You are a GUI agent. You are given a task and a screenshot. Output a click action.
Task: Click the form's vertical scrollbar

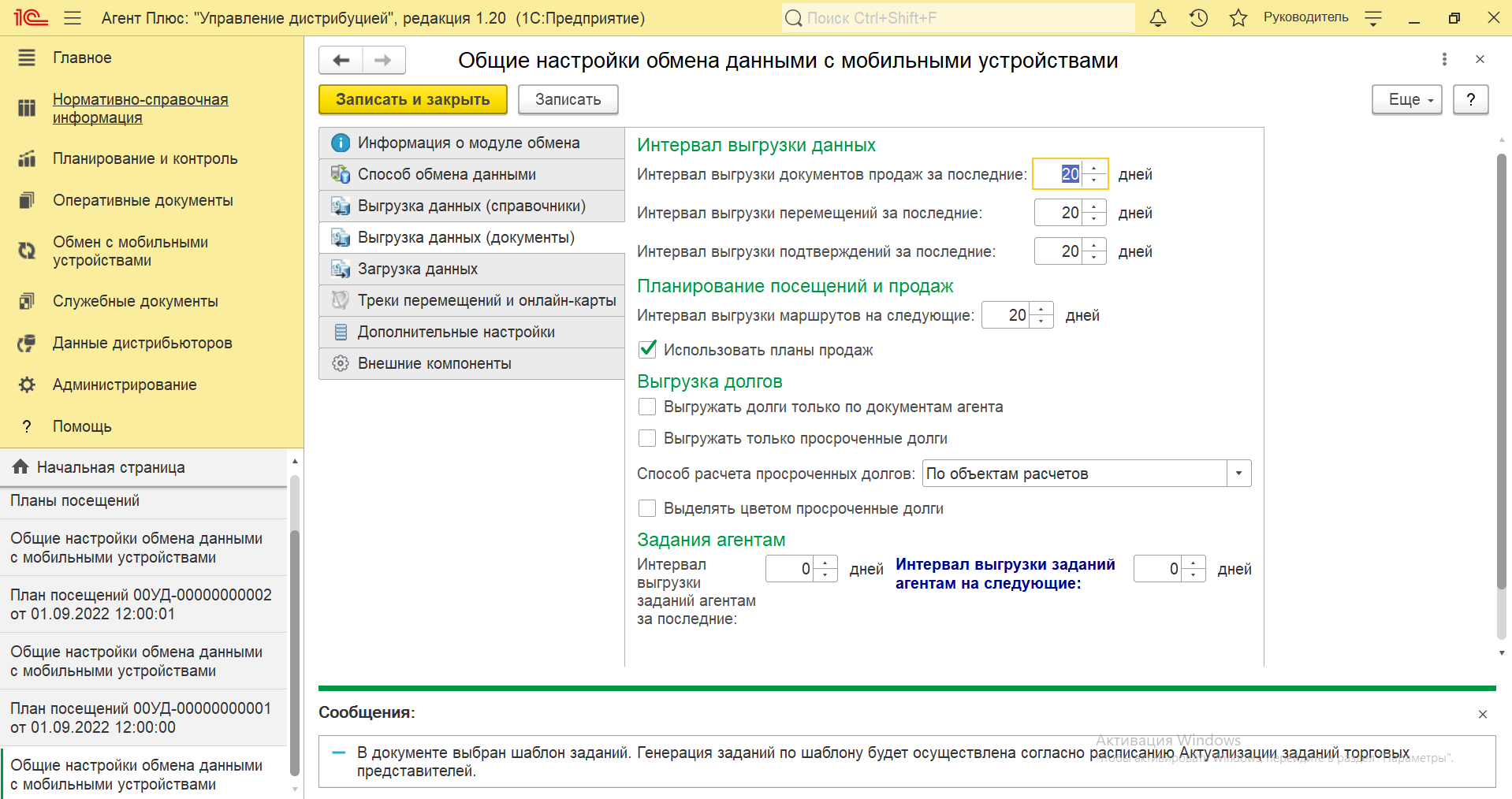pyautogui.click(x=1501, y=370)
